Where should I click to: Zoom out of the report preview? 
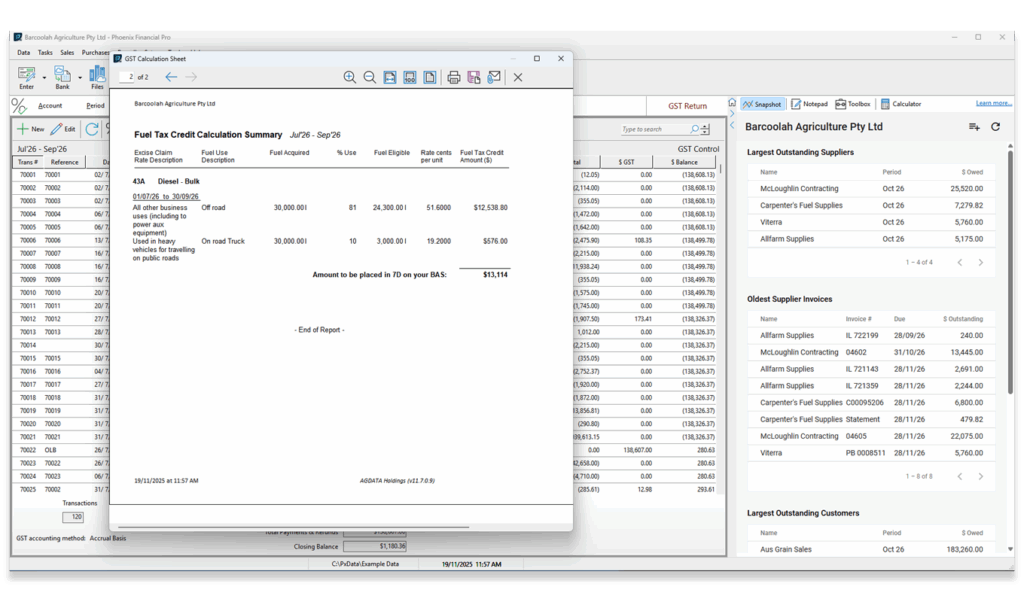coord(370,77)
